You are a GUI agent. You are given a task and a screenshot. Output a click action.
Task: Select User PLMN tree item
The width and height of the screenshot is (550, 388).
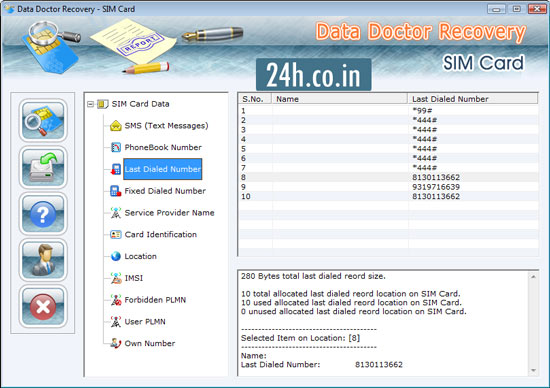click(145, 321)
